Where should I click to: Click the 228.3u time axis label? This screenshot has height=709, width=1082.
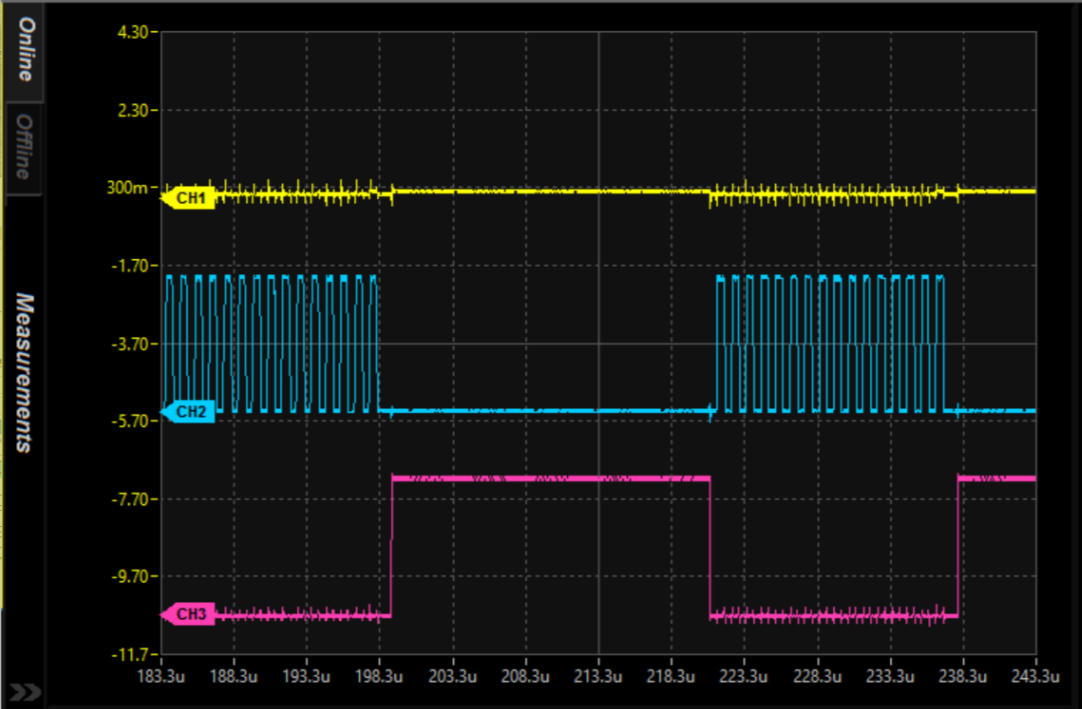coord(817,676)
